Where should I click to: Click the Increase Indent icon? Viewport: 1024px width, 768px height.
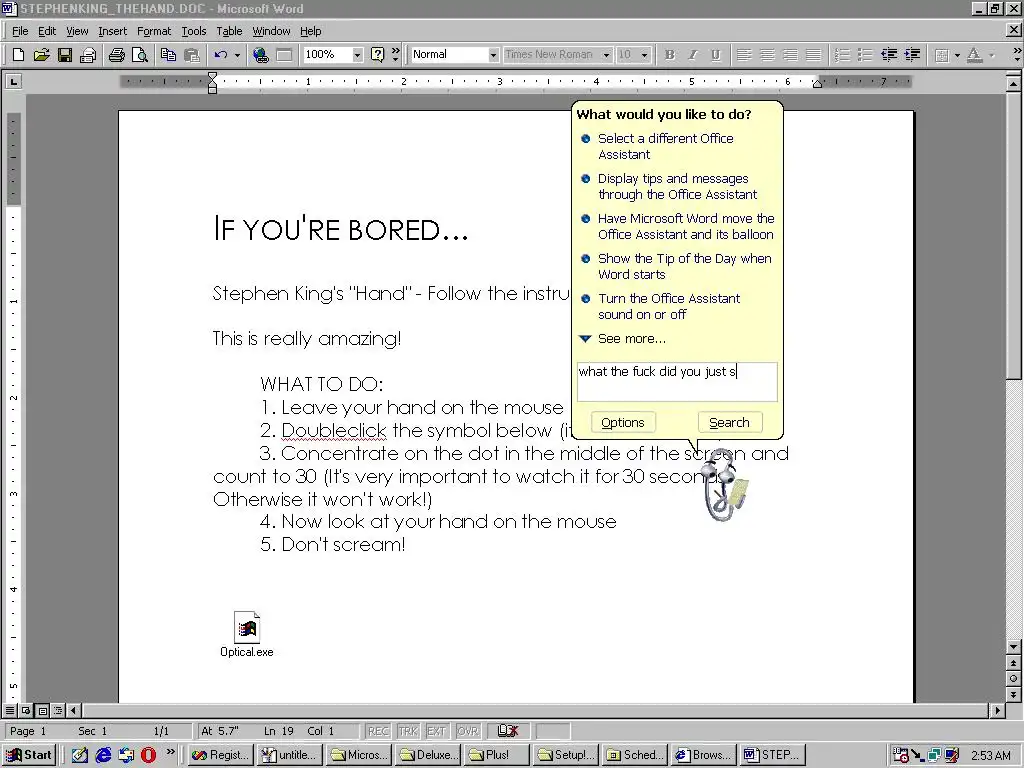912,55
